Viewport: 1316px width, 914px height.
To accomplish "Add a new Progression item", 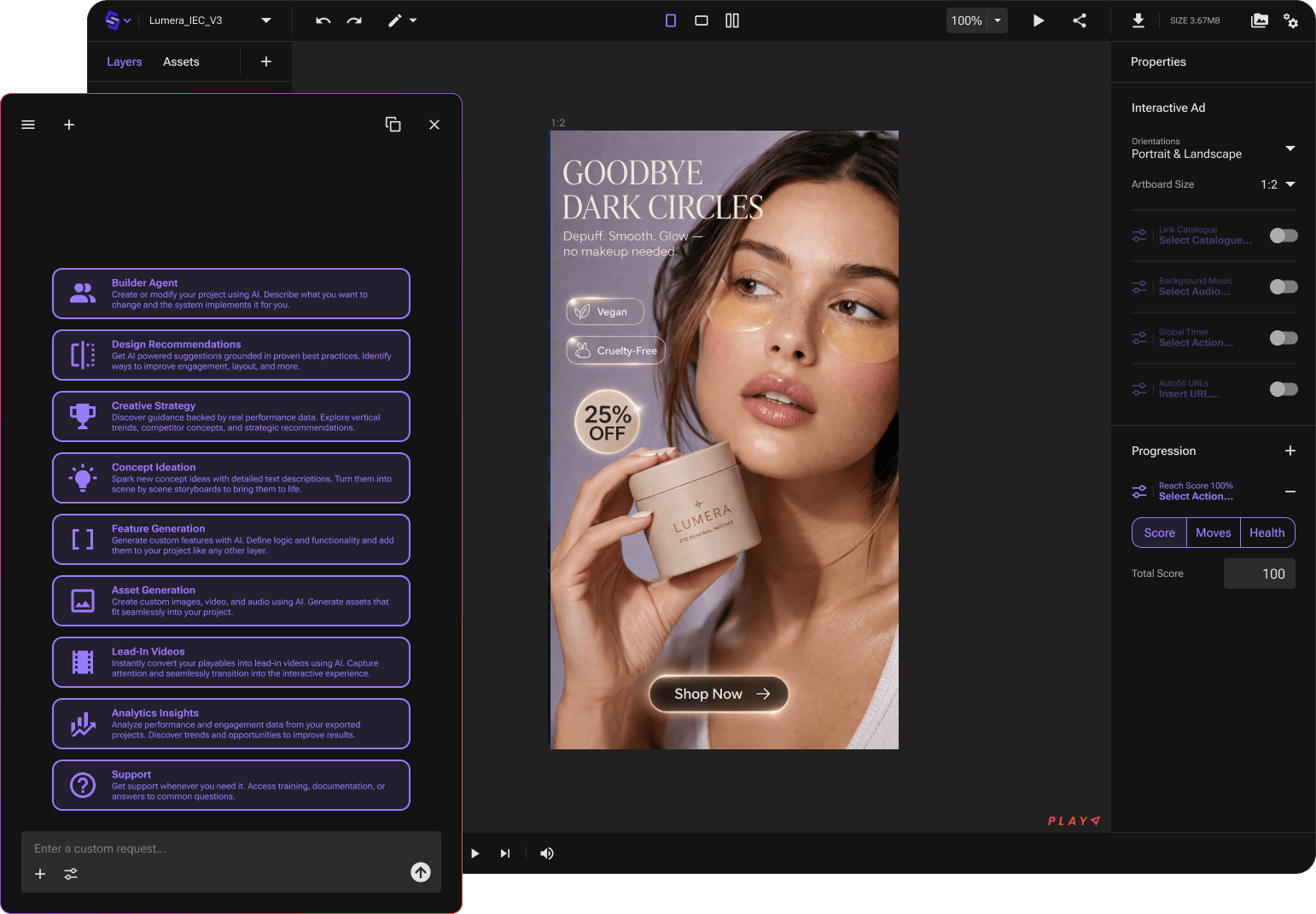I will 1290,451.
